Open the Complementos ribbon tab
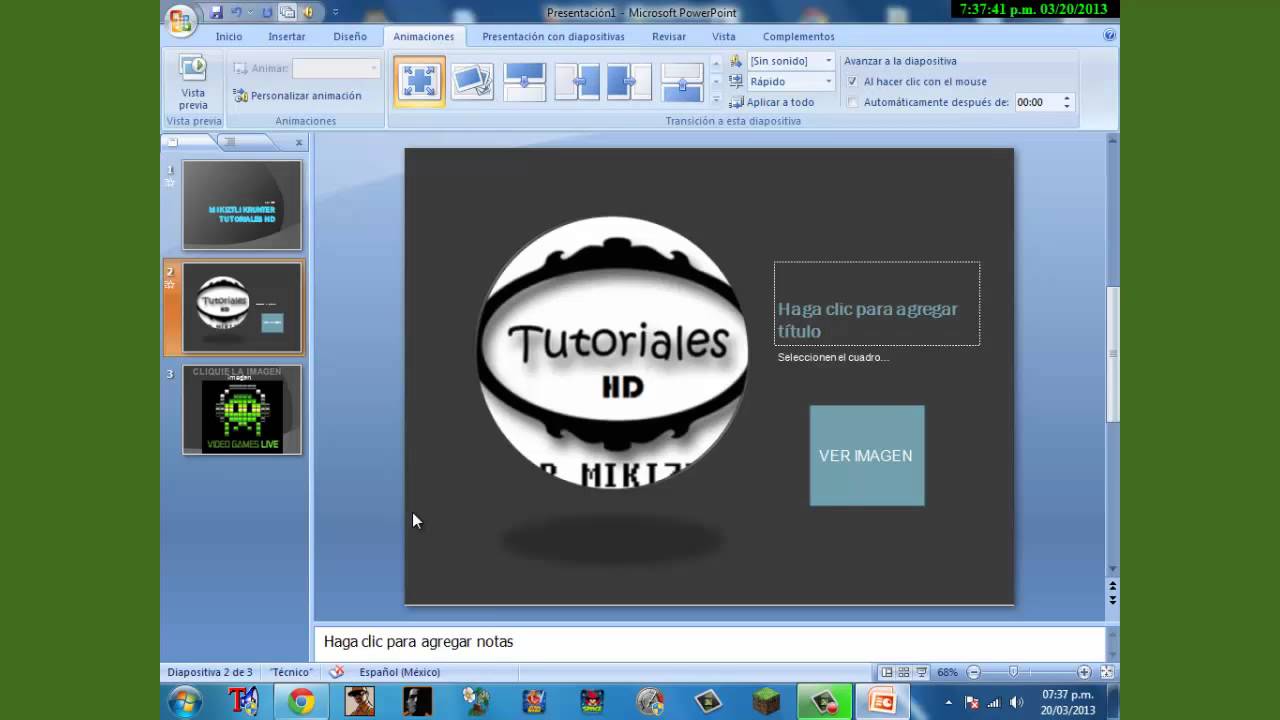Screen dimensions: 1280x720 [x=799, y=36]
